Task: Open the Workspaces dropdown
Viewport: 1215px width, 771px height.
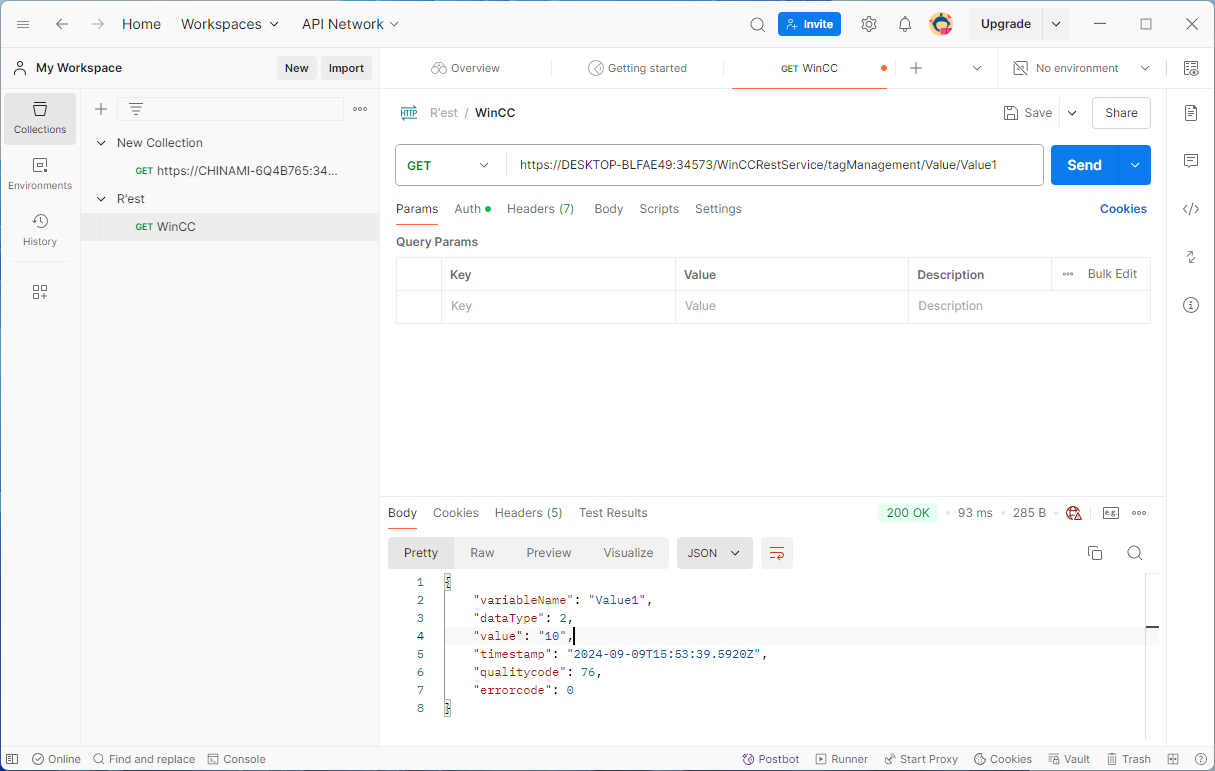Action: (x=231, y=24)
